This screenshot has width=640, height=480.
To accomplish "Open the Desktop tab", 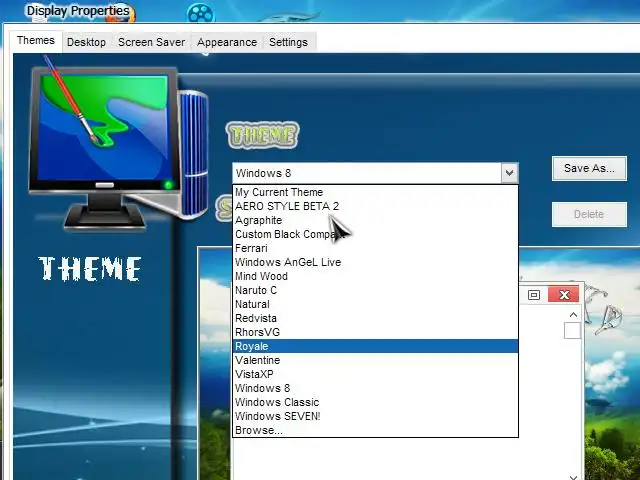I will [86, 42].
